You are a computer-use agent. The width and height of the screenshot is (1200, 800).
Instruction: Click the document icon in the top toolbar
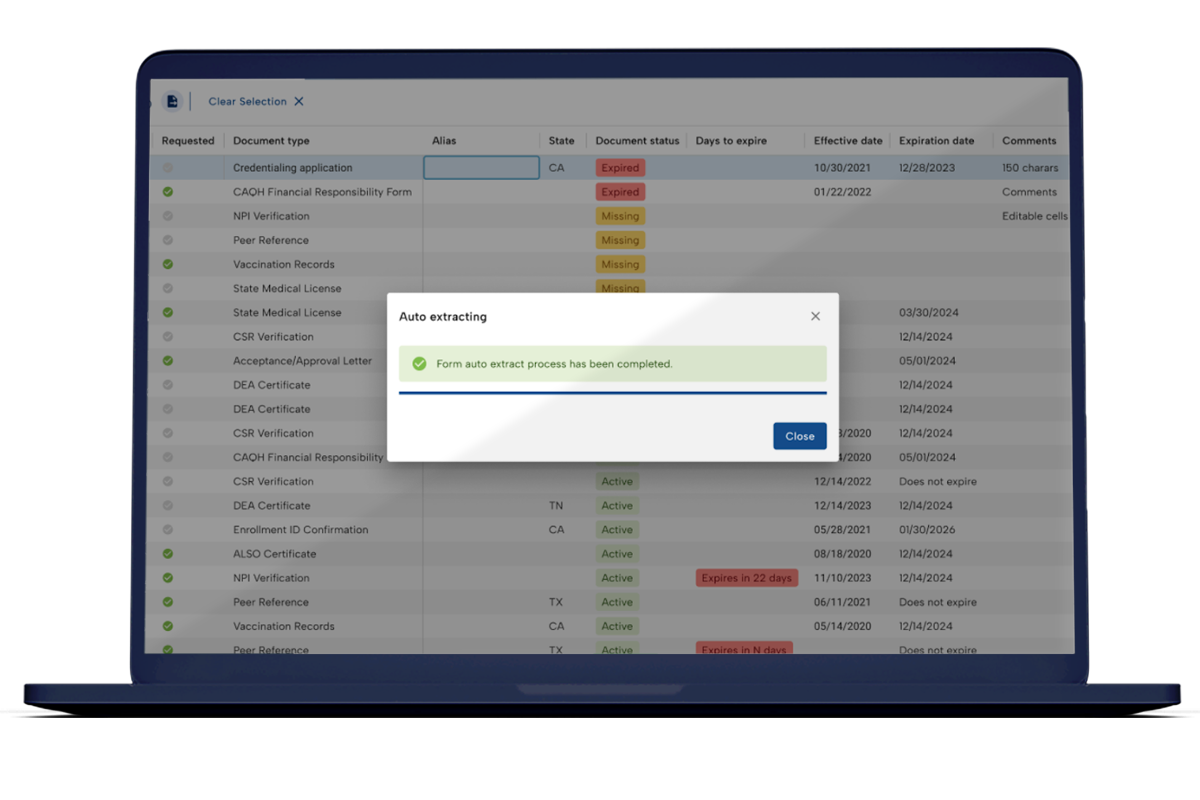tap(172, 101)
